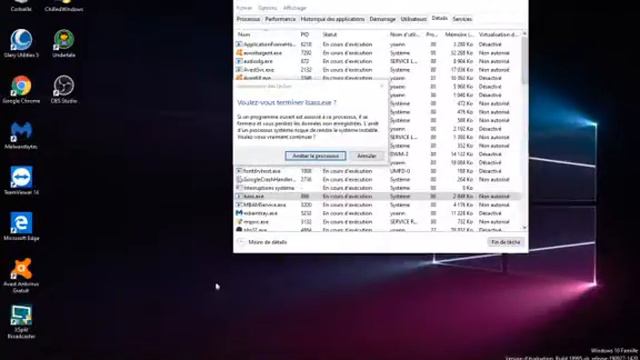Open Microsoft Edge desktop shortcut
The image size is (640, 360).
21,227
